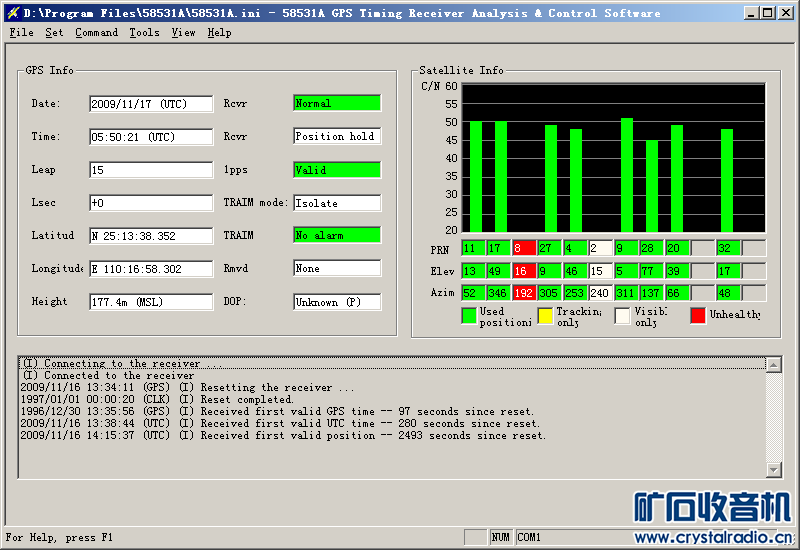Click the white azimuth cell showing 240
Viewport: 800px width, 550px height.
pyautogui.click(x=601, y=293)
